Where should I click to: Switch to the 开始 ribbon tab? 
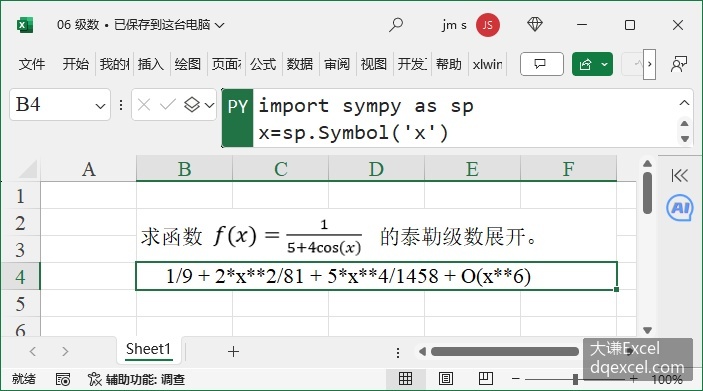point(76,64)
